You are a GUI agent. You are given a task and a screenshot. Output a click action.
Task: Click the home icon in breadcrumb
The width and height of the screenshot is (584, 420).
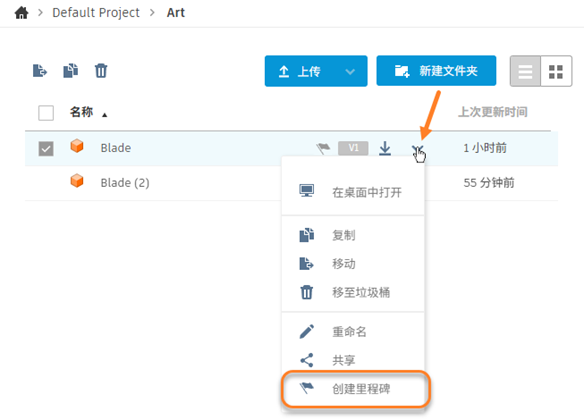pos(21,13)
